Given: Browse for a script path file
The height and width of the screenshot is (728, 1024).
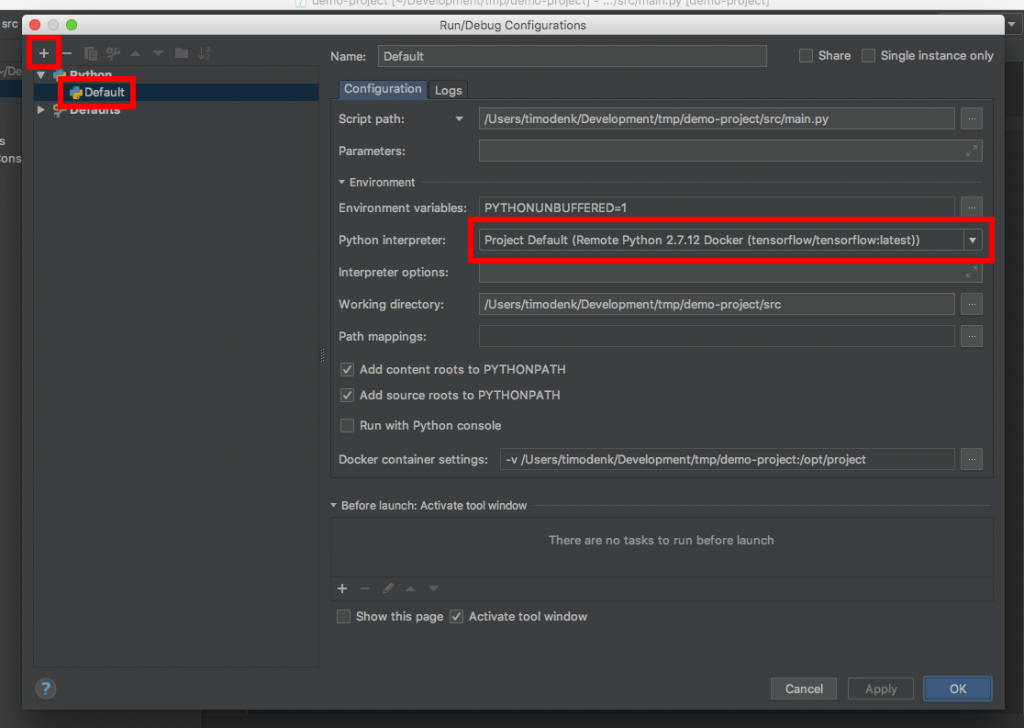Looking at the screenshot, I should 971,118.
